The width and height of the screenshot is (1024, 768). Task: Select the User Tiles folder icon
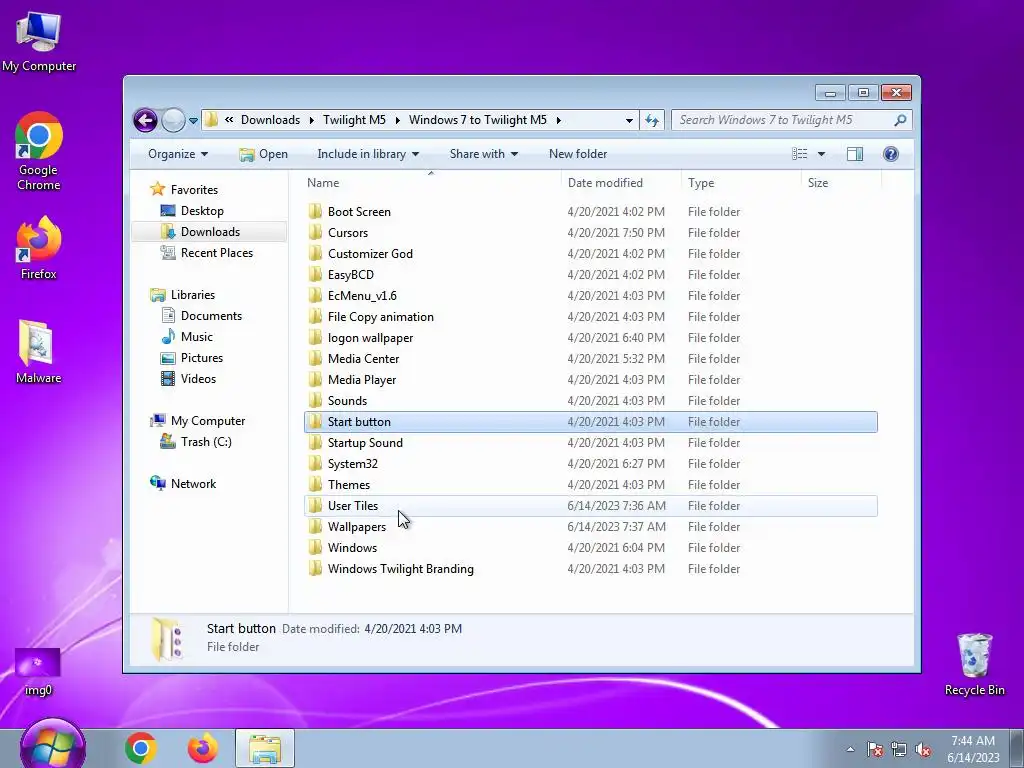315,505
